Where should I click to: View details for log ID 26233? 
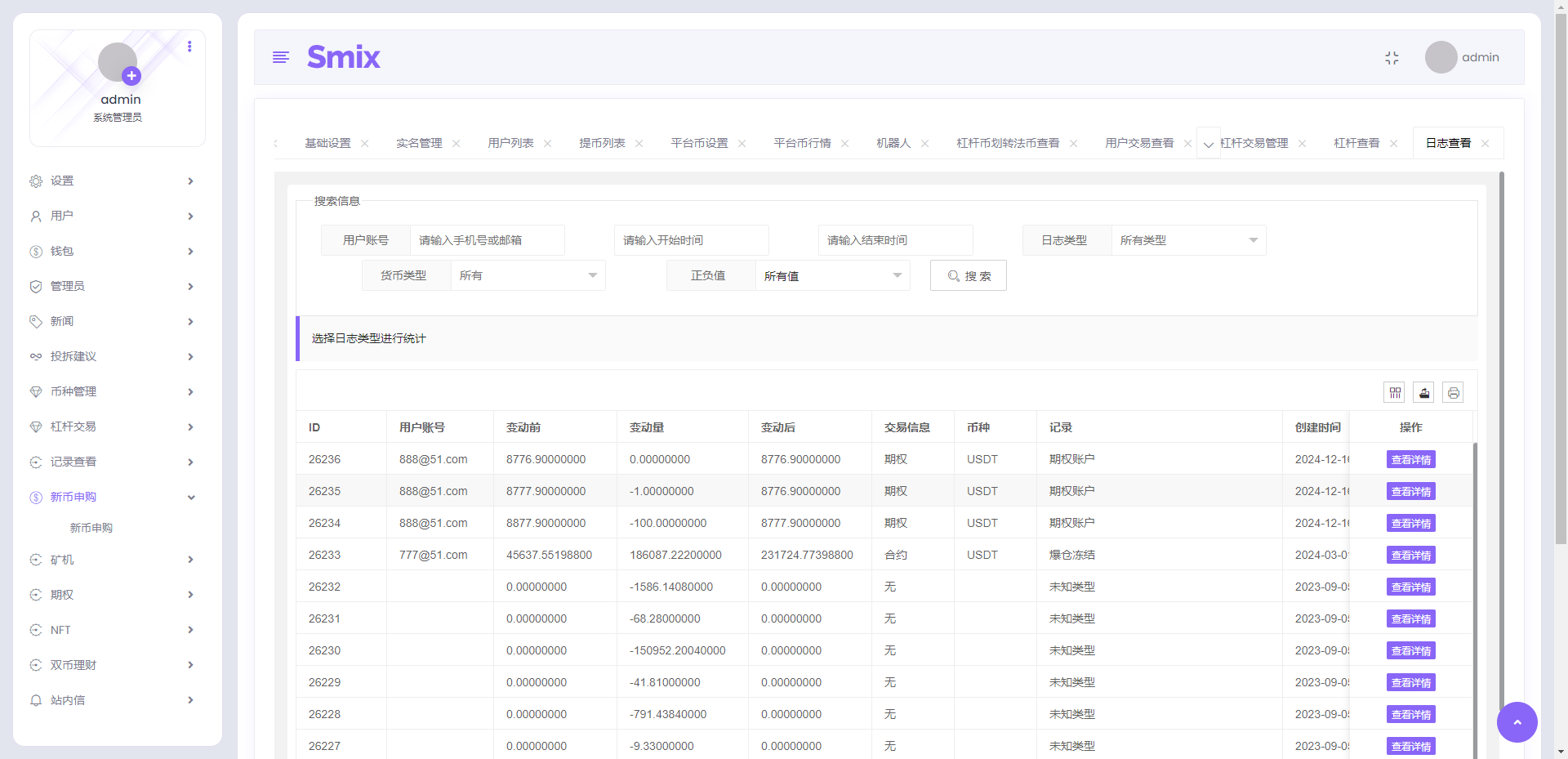tap(1410, 555)
